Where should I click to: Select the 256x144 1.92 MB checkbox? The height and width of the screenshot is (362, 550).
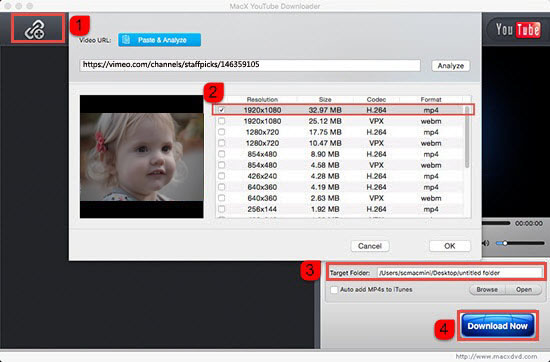(x=221, y=209)
